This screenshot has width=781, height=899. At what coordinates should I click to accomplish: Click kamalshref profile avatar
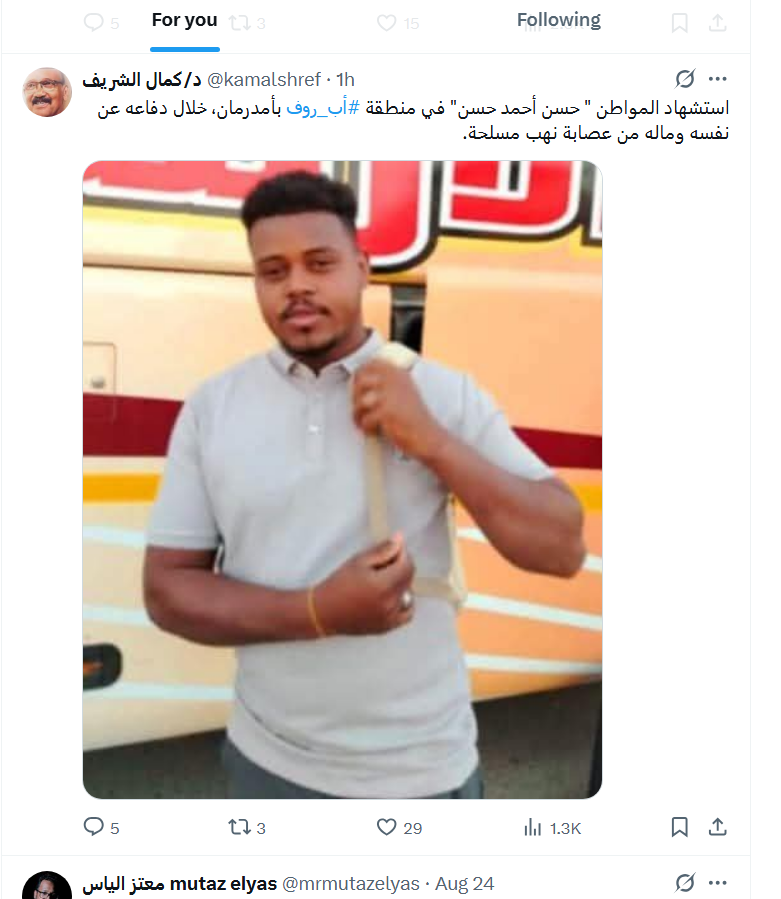[x=47, y=92]
